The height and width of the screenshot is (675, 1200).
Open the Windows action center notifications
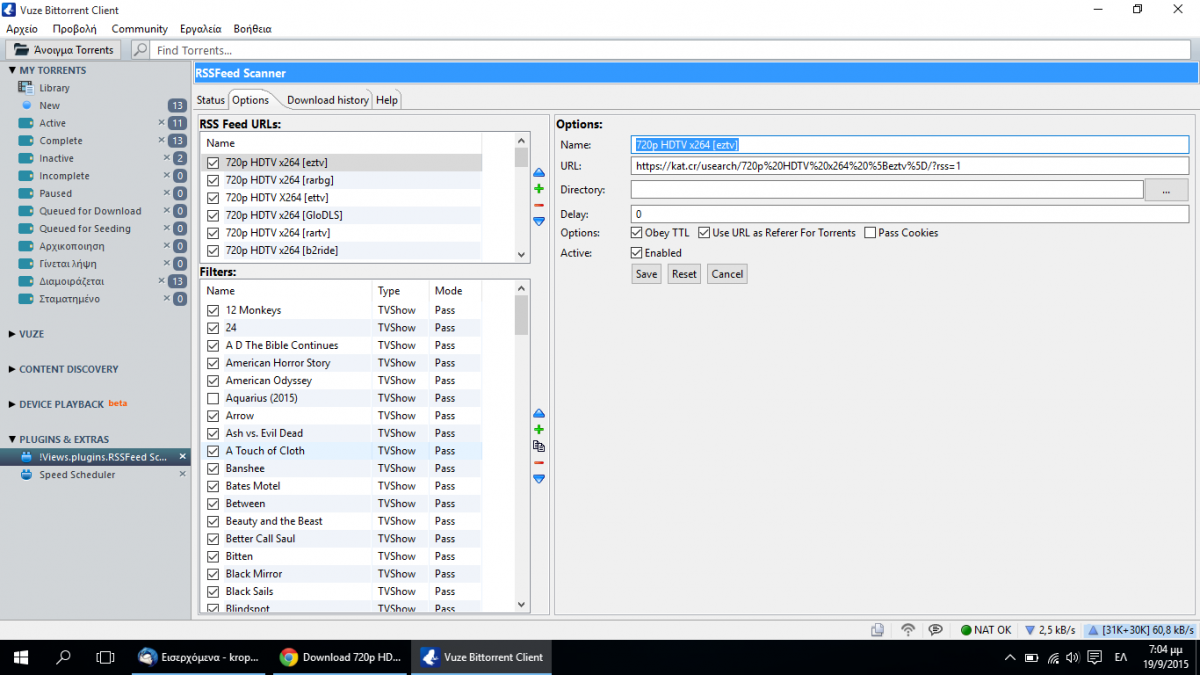pos(1095,657)
